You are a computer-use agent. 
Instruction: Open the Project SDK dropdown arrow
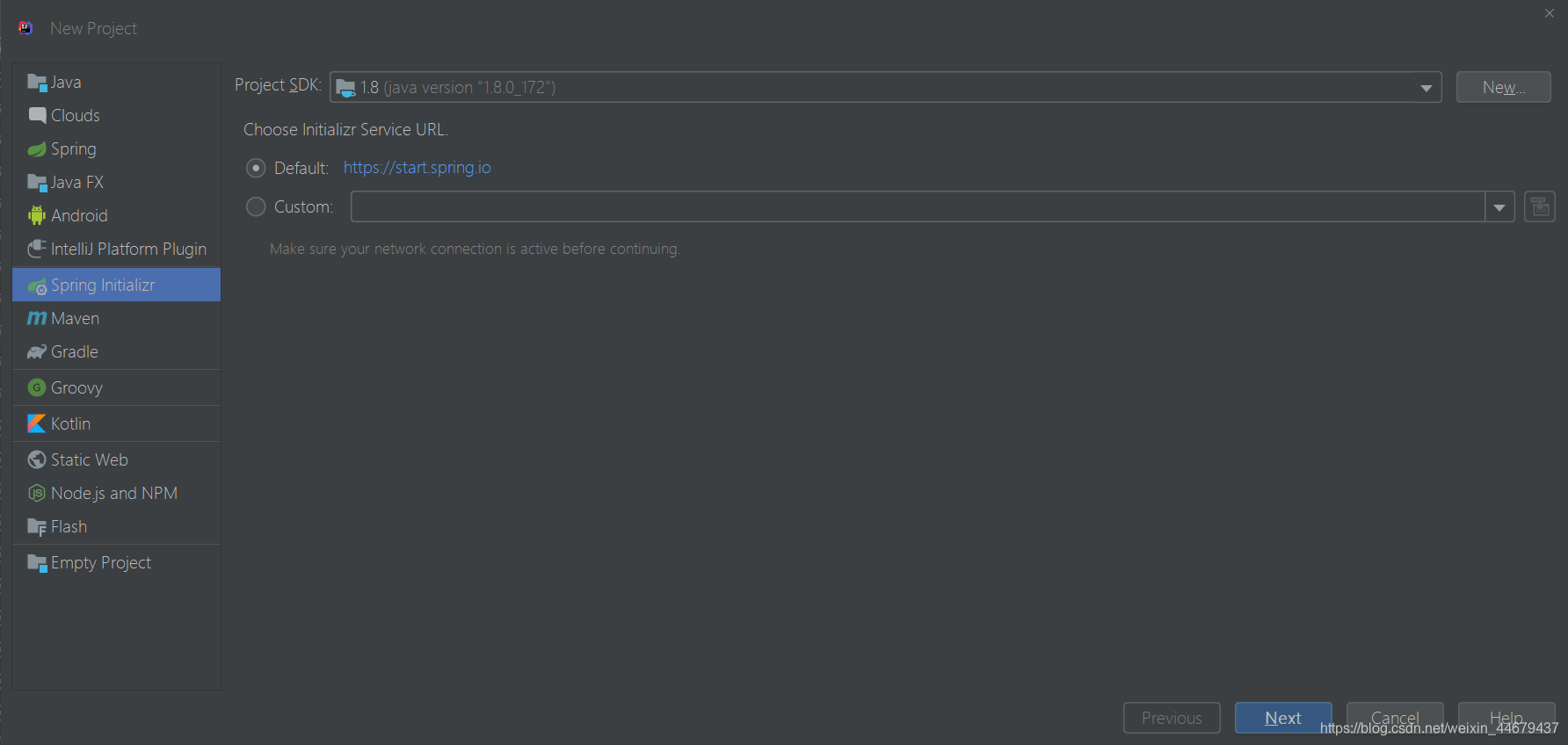[x=1426, y=88]
